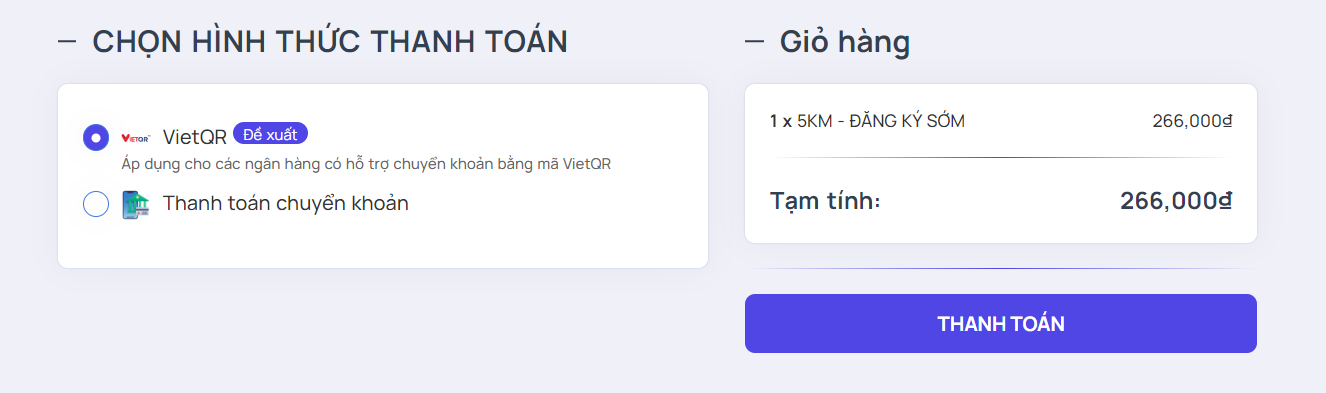Click the Giỏ hàng heading
This screenshot has height=393, width=1326.
[x=845, y=43]
